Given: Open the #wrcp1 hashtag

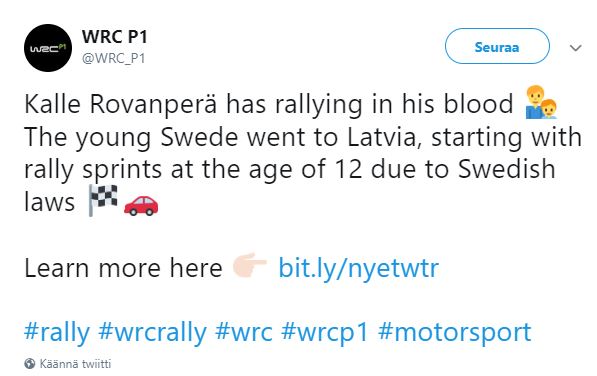Looking at the screenshot, I should coord(325,332).
